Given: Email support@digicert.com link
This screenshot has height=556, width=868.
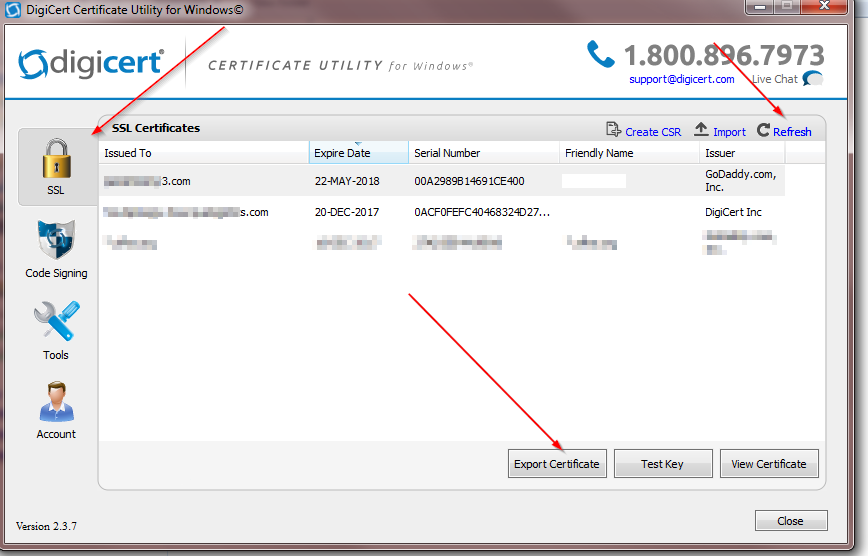Looking at the screenshot, I should pos(681,79).
